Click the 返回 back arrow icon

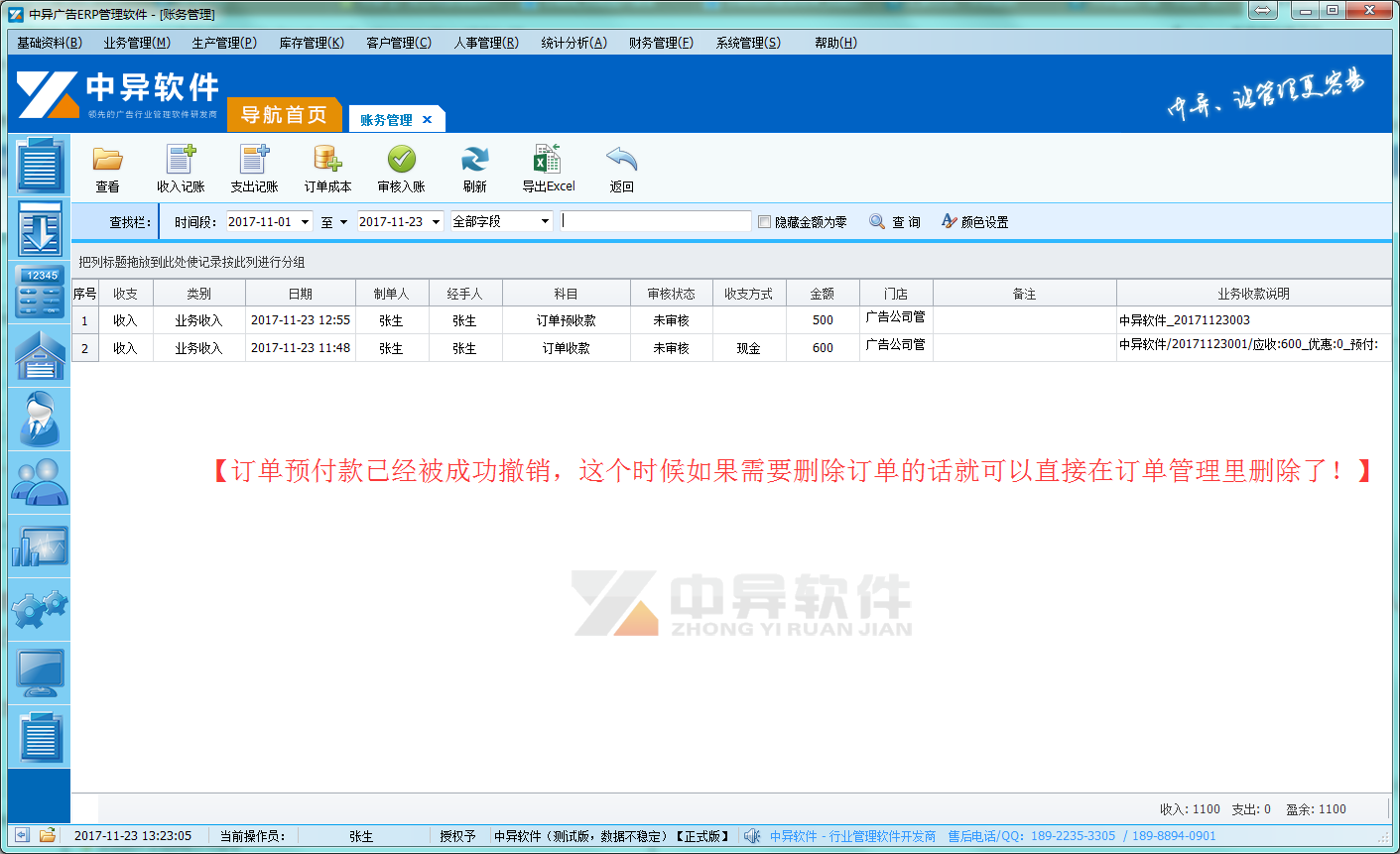pos(621,160)
